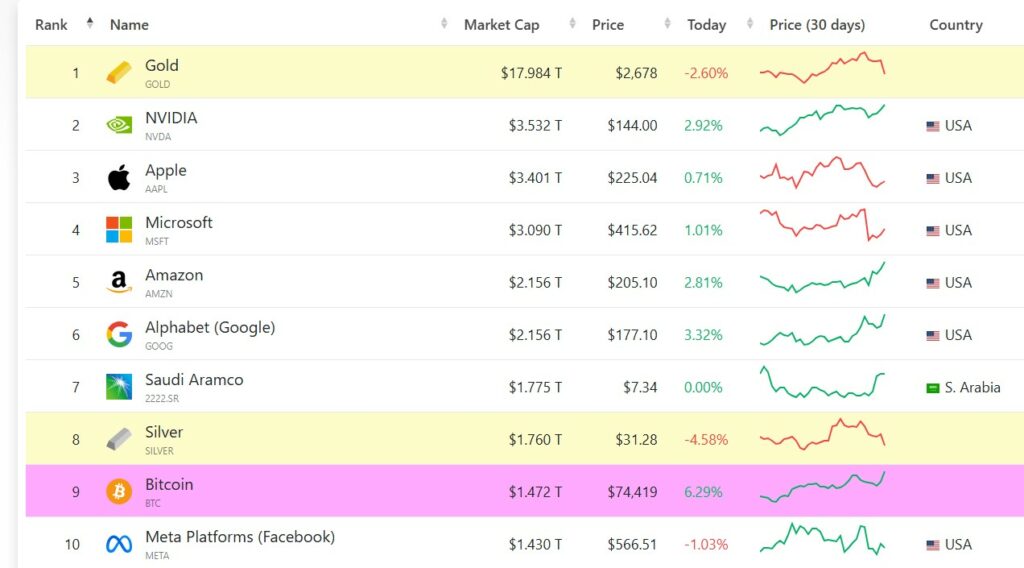Click the NVIDIA logo icon
Image resolution: width=1024 pixels, height=568 pixels.
[x=119, y=125]
